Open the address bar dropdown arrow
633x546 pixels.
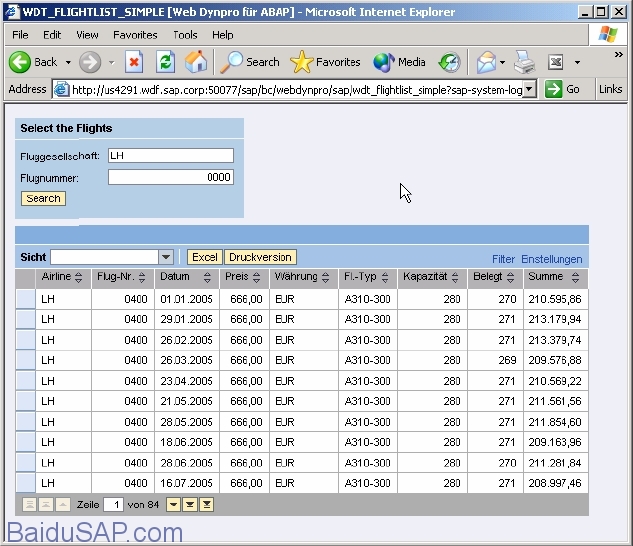529,89
